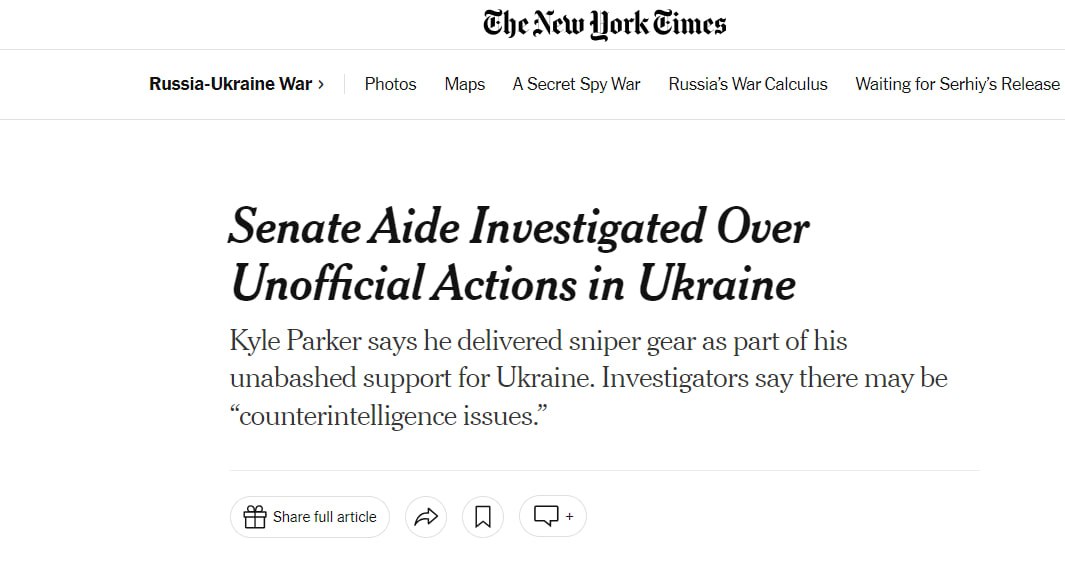Screen dimensions: 1065x569
Task: Open the Russia-Ukraine War section link
Action: (x=230, y=84)
